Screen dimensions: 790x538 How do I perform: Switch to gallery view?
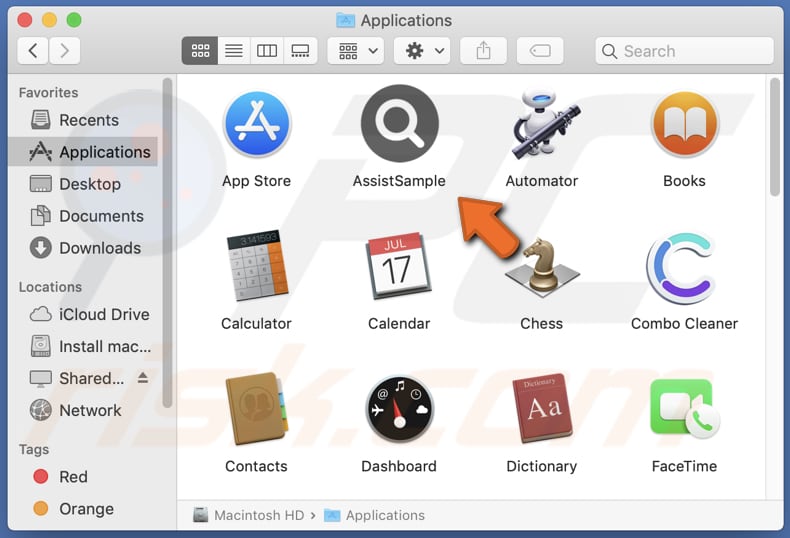[x=301, y=50]
